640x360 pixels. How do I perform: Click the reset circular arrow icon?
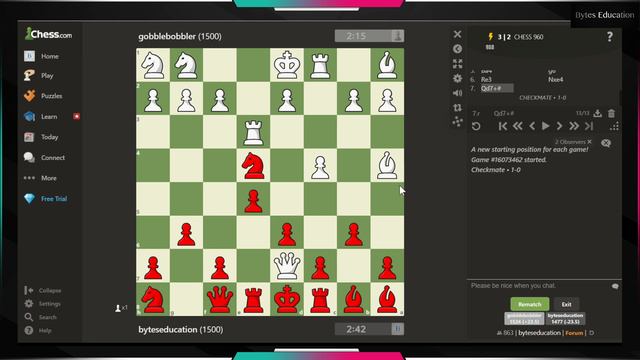(x=476, y=126)
